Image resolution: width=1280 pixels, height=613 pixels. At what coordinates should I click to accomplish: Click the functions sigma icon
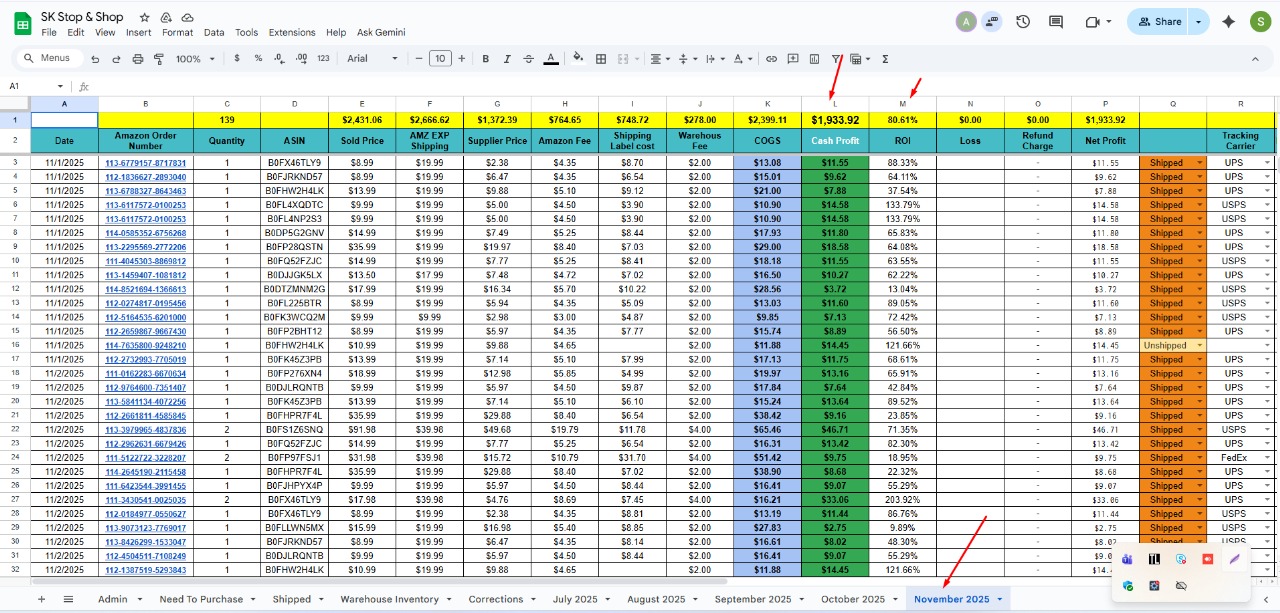pyautogui.click(x=885, y=59)
